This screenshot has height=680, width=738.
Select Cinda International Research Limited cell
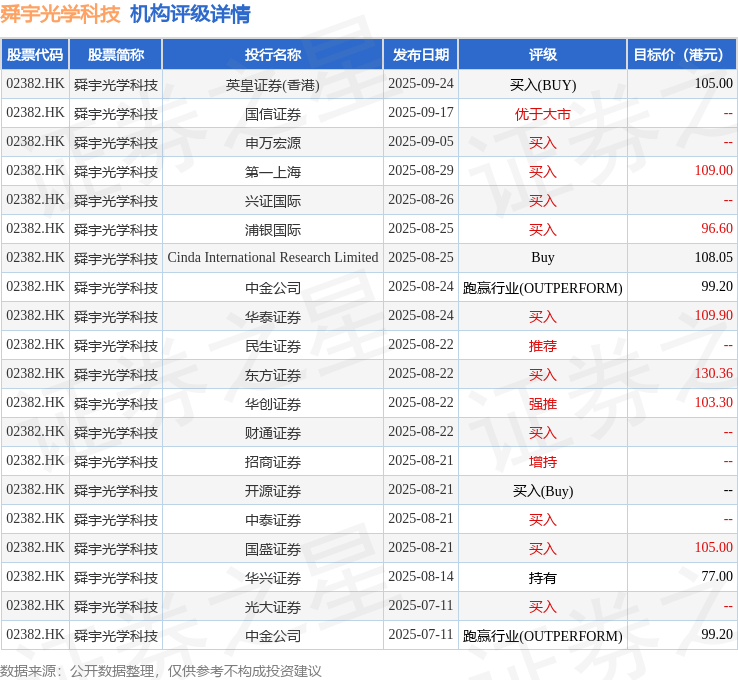(273, 258)
